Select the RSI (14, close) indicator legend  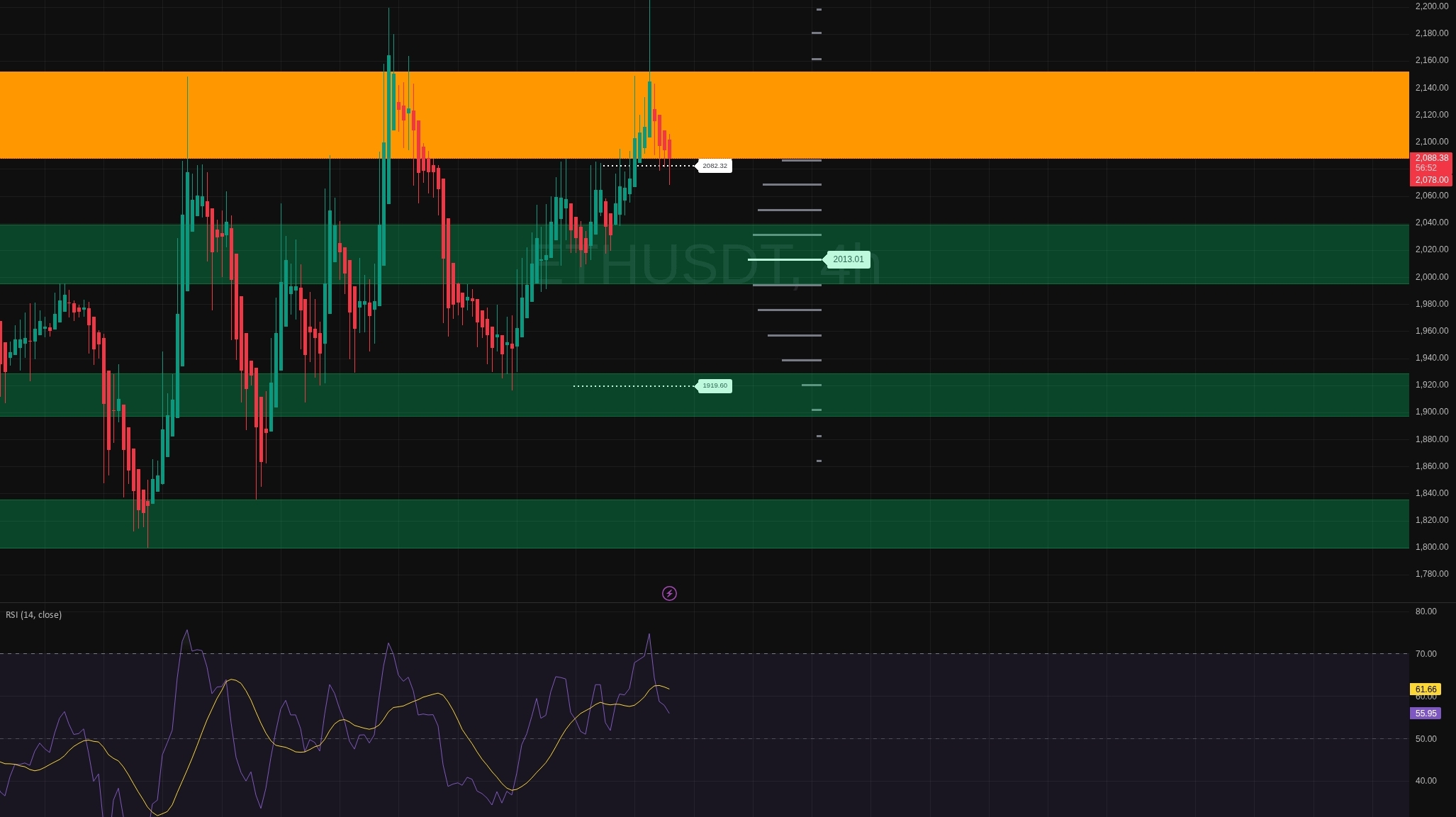tap(33, 614)
